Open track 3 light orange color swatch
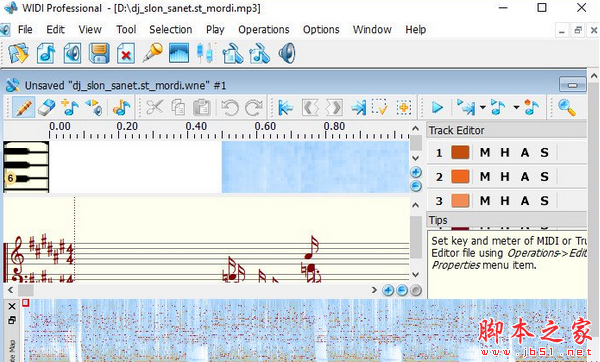 [460, 201]
